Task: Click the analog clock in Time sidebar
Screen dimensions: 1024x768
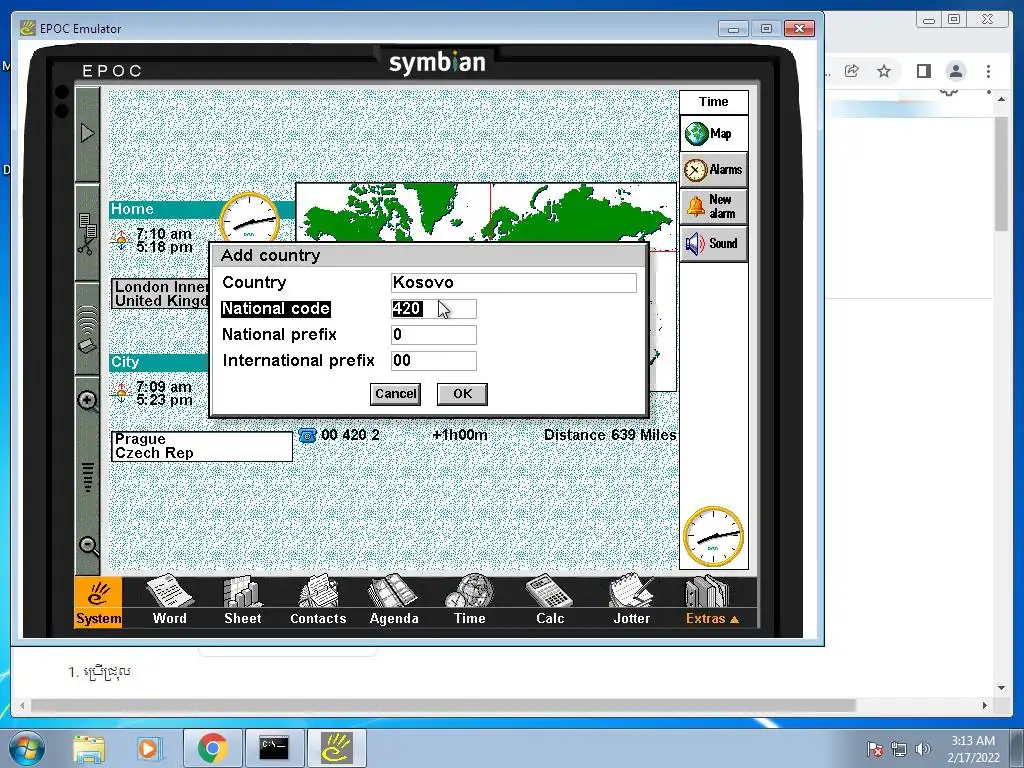Action: 713,537
